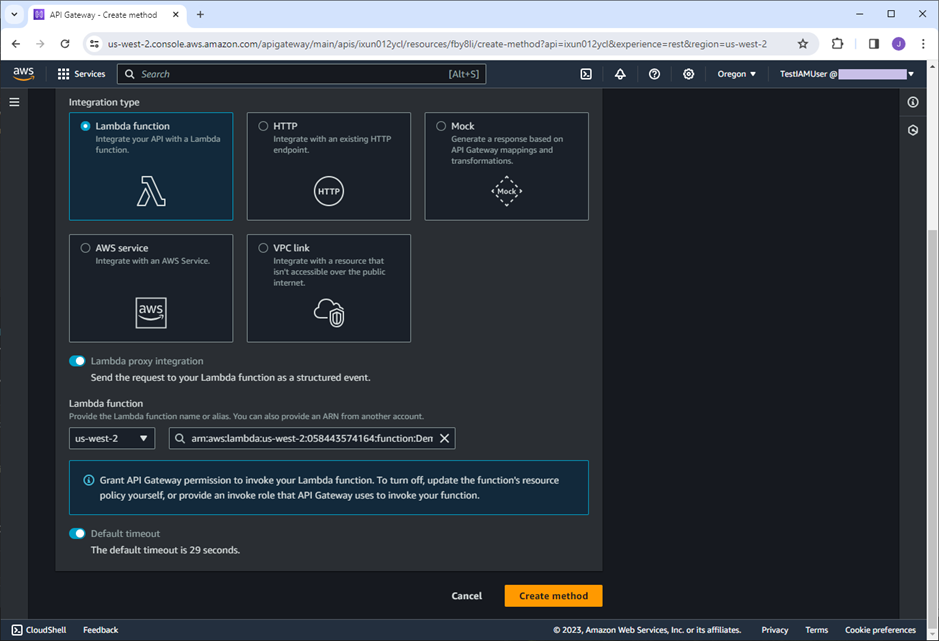The width and height of the screenshot is (939, 641).
Task: Open the tab search chevron in Chrome
Action: 14,14
